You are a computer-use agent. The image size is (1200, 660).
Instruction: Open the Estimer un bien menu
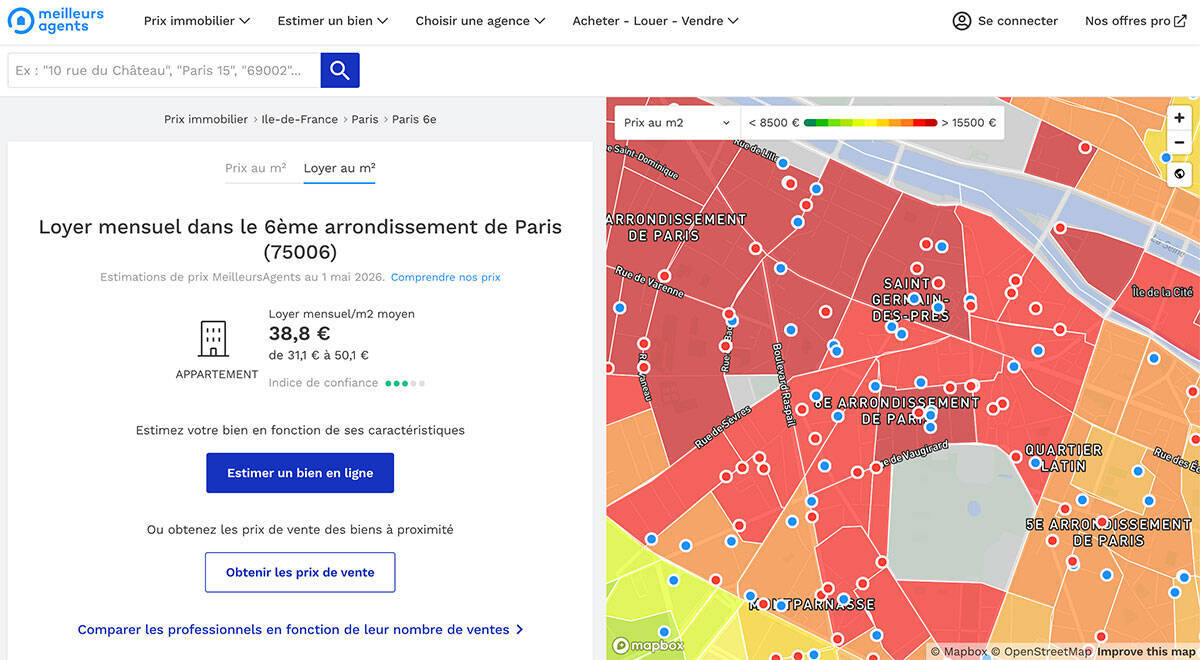tap(333, 21)
